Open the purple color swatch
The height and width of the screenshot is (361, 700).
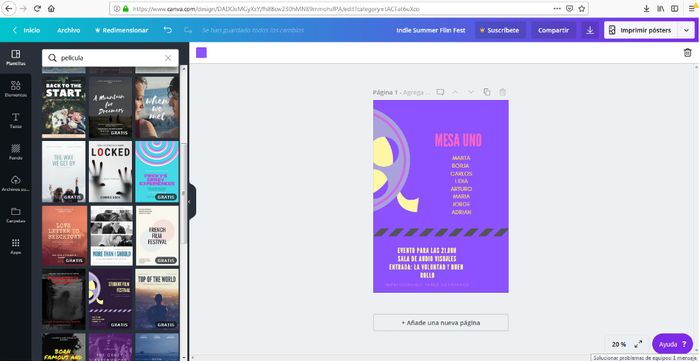[x=201, y=53]
